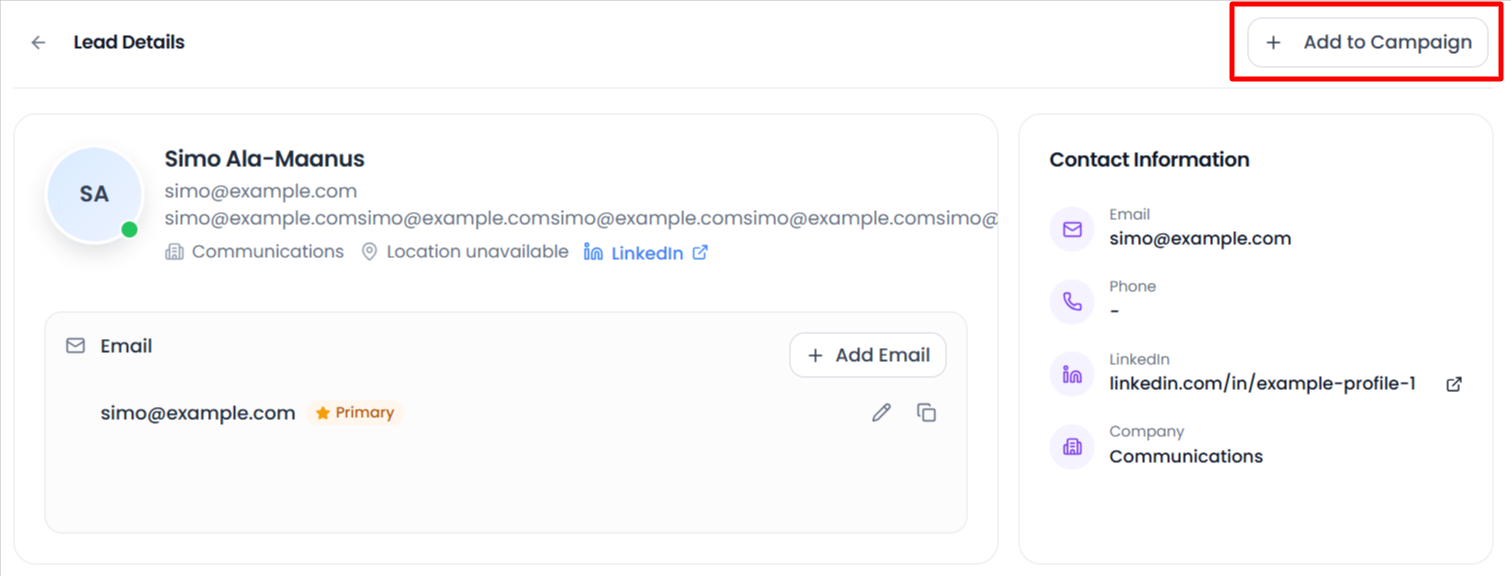Click the Communications building icon under the name
This screenshot has width=1511, height=576.
[x=174, y=252]
